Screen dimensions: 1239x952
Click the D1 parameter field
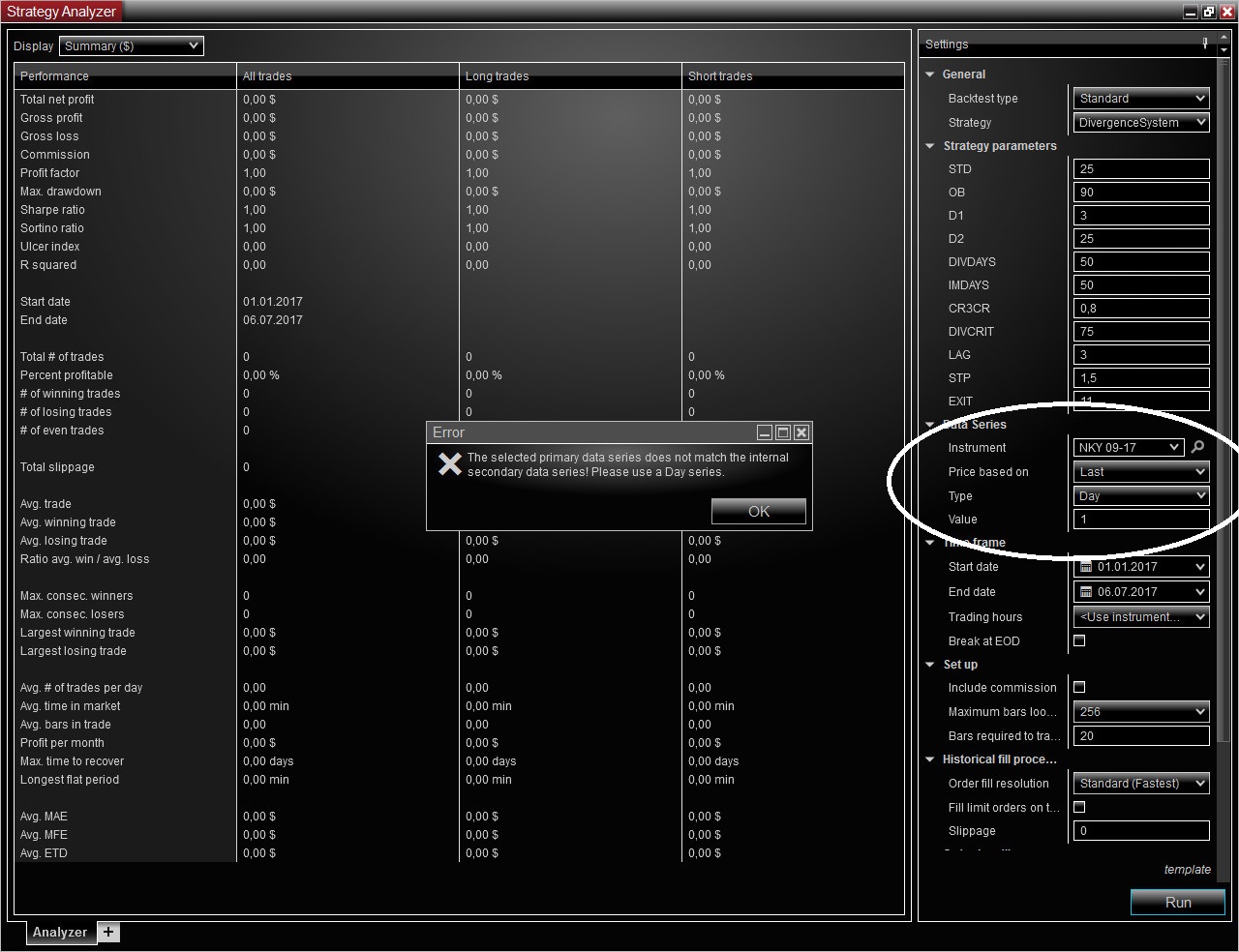[x=1141, y=216]
